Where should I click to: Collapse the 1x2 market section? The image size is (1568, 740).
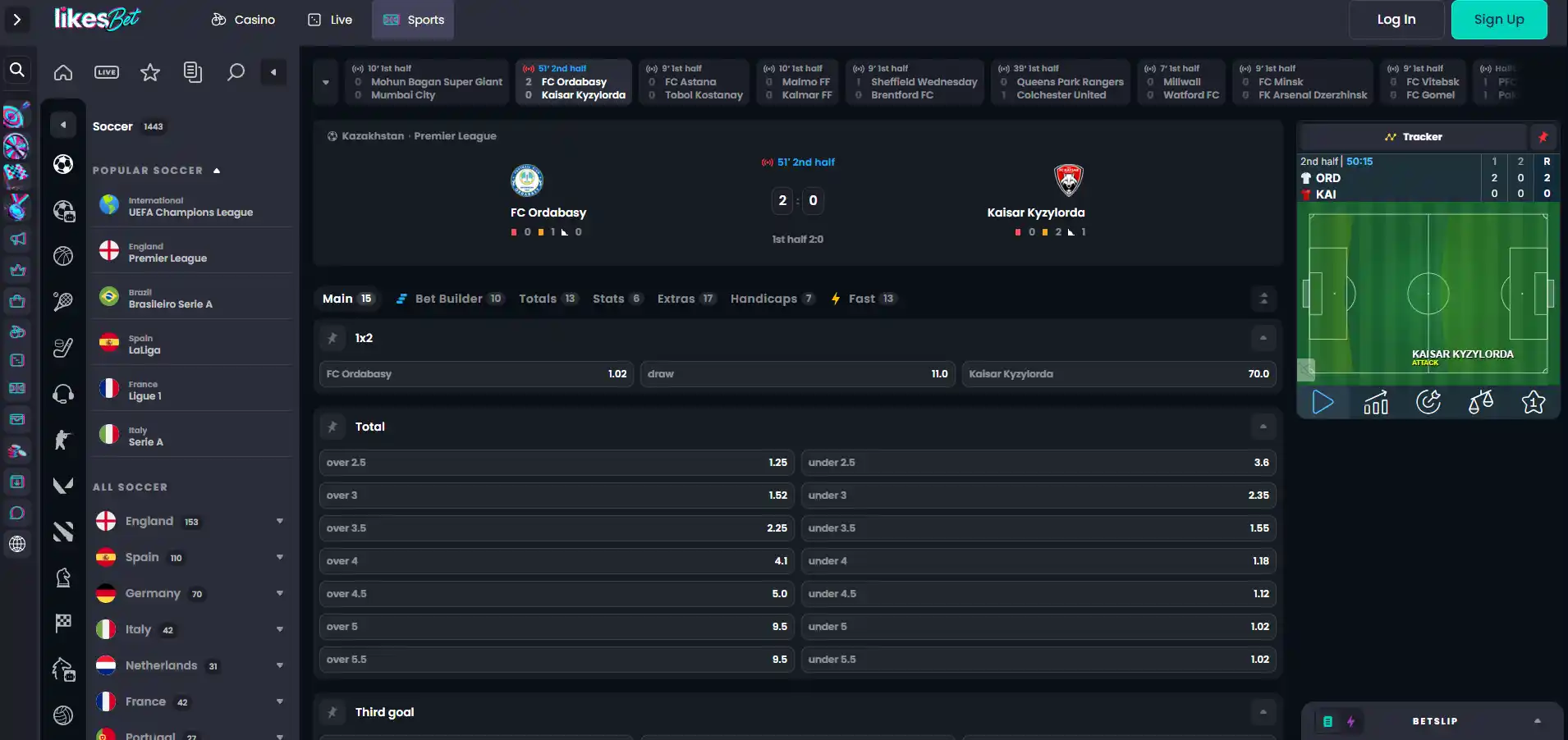pos(1263,338)
